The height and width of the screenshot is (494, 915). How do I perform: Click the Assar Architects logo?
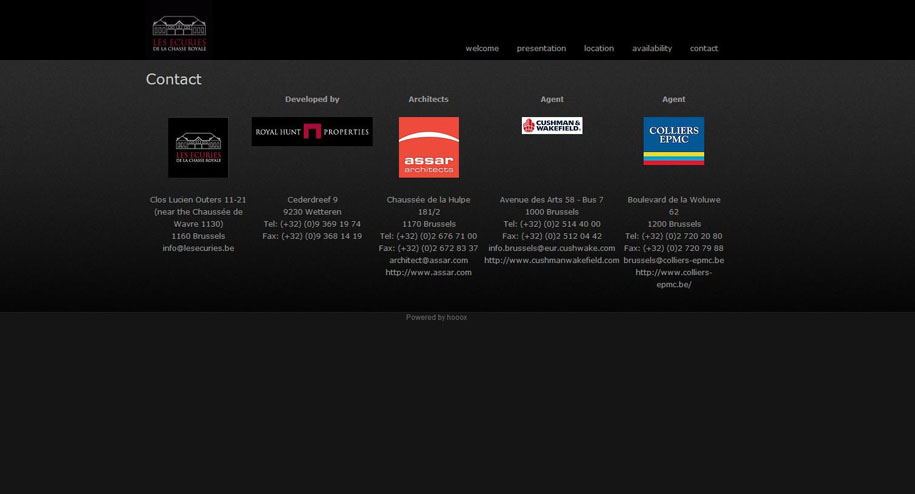[429, 148]
